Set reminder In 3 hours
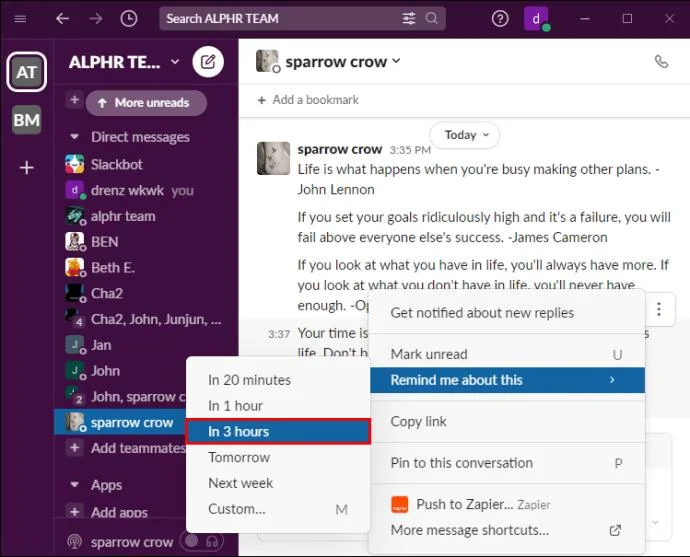 pos(278,432)
